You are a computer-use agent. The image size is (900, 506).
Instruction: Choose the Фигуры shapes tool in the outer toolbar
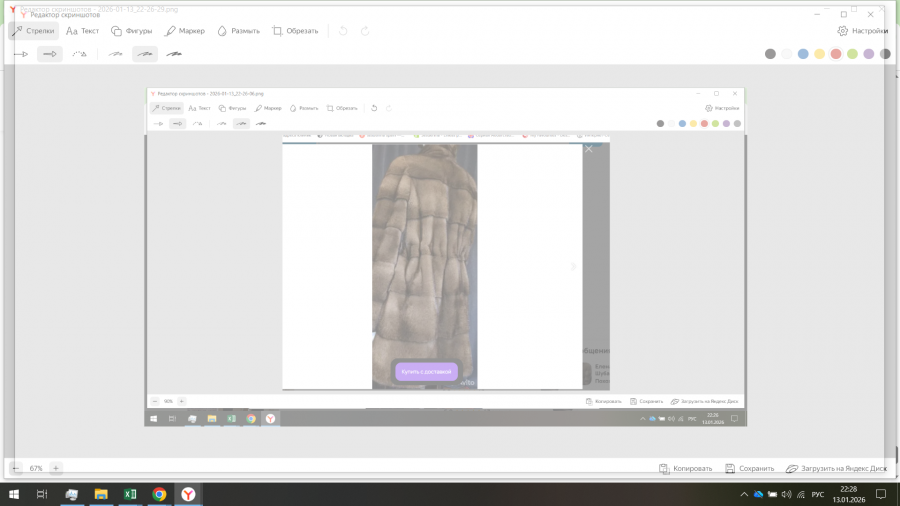(x=131, y=31)
